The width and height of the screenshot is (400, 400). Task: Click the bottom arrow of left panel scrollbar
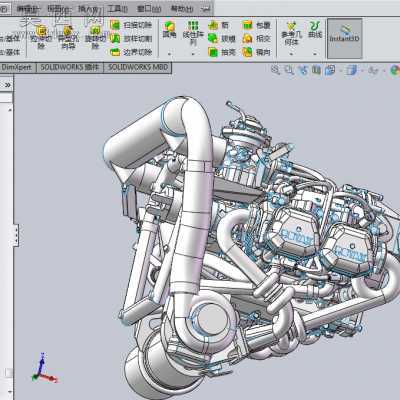pyautogui.click(x=10, y=392)
